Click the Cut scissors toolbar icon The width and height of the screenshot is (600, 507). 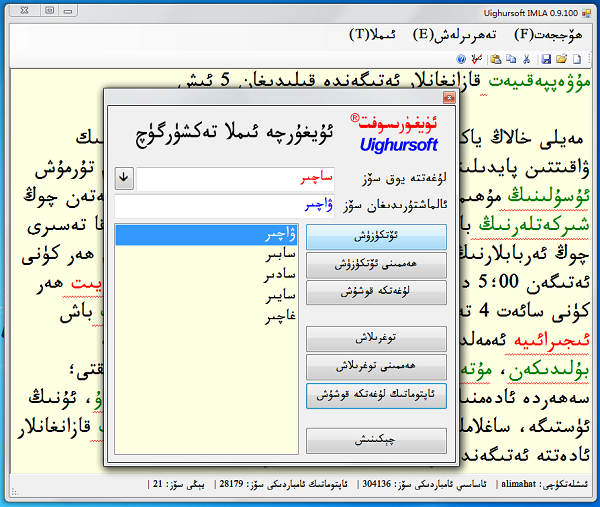coord(527,59)
